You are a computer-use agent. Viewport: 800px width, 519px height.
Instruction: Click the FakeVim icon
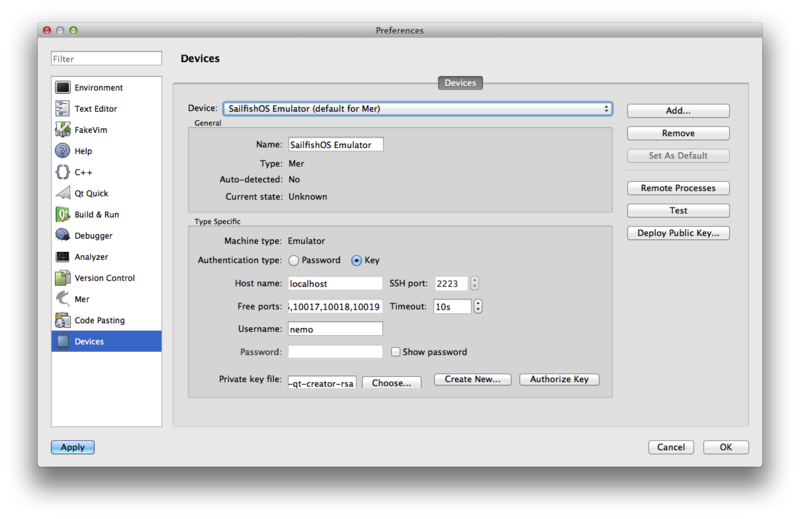point(63,130)
